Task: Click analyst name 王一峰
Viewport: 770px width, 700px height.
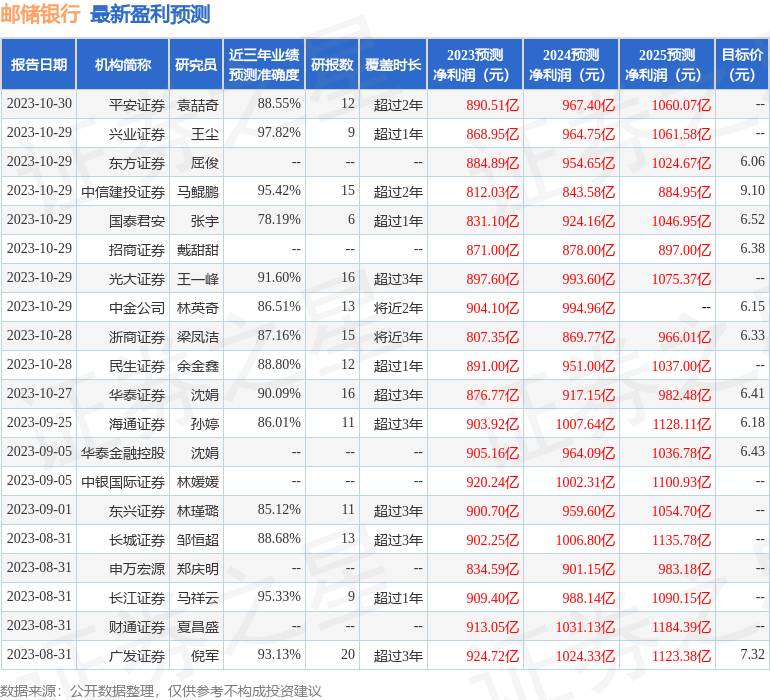Action: click(197, 279)
